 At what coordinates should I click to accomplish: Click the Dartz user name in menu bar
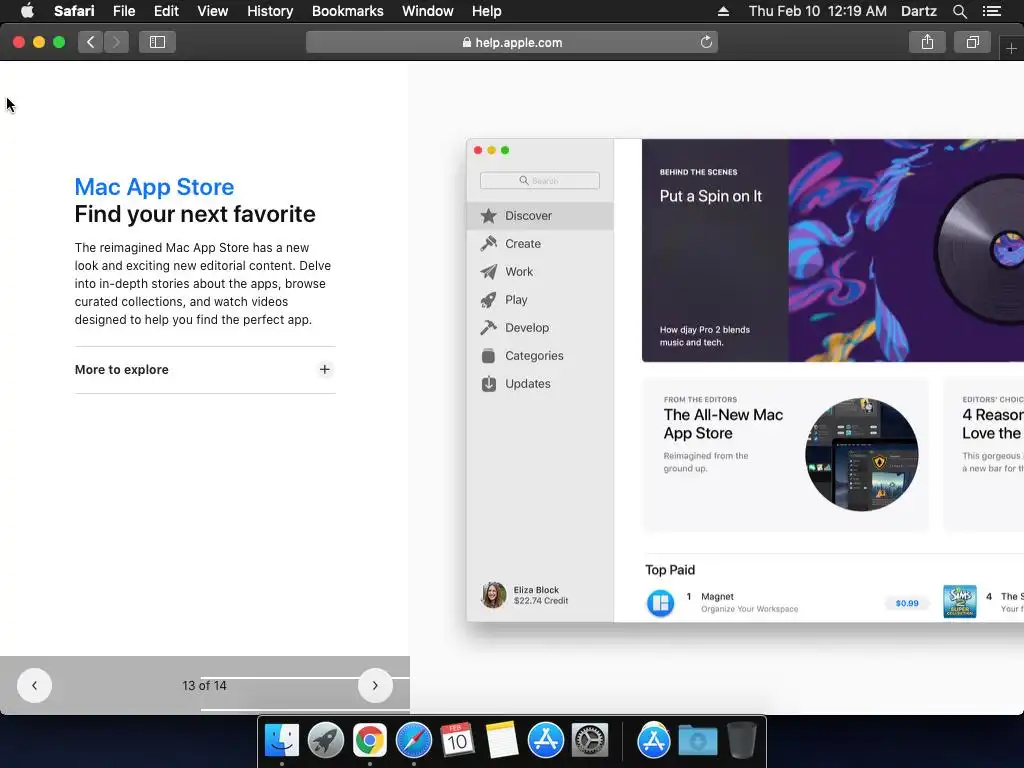918,11
